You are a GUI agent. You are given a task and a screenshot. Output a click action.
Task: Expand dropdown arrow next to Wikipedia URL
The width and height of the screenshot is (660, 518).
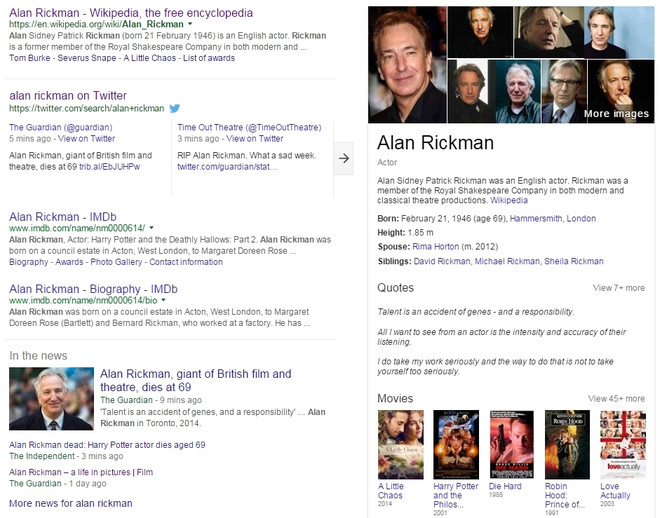pos(190,24)
